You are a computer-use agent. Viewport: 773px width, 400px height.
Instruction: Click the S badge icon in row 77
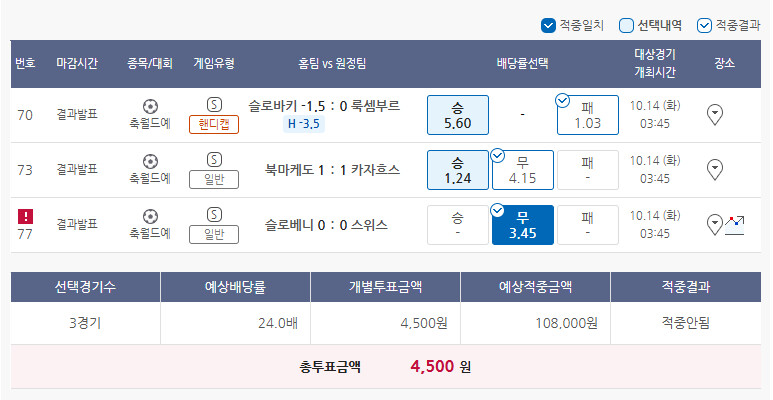tap(214, 215)
